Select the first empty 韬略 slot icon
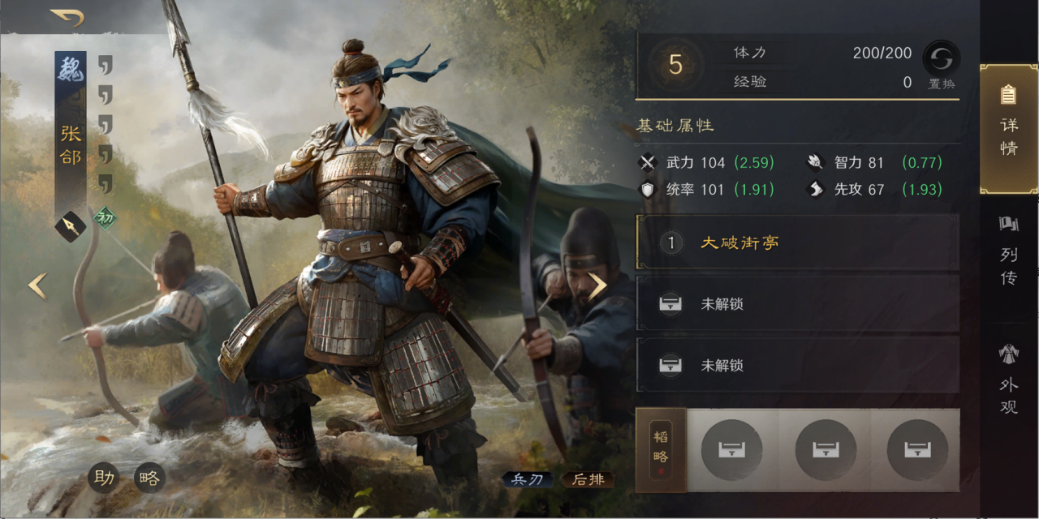This screenshot has width=1039, height=519. click(732, 449)
